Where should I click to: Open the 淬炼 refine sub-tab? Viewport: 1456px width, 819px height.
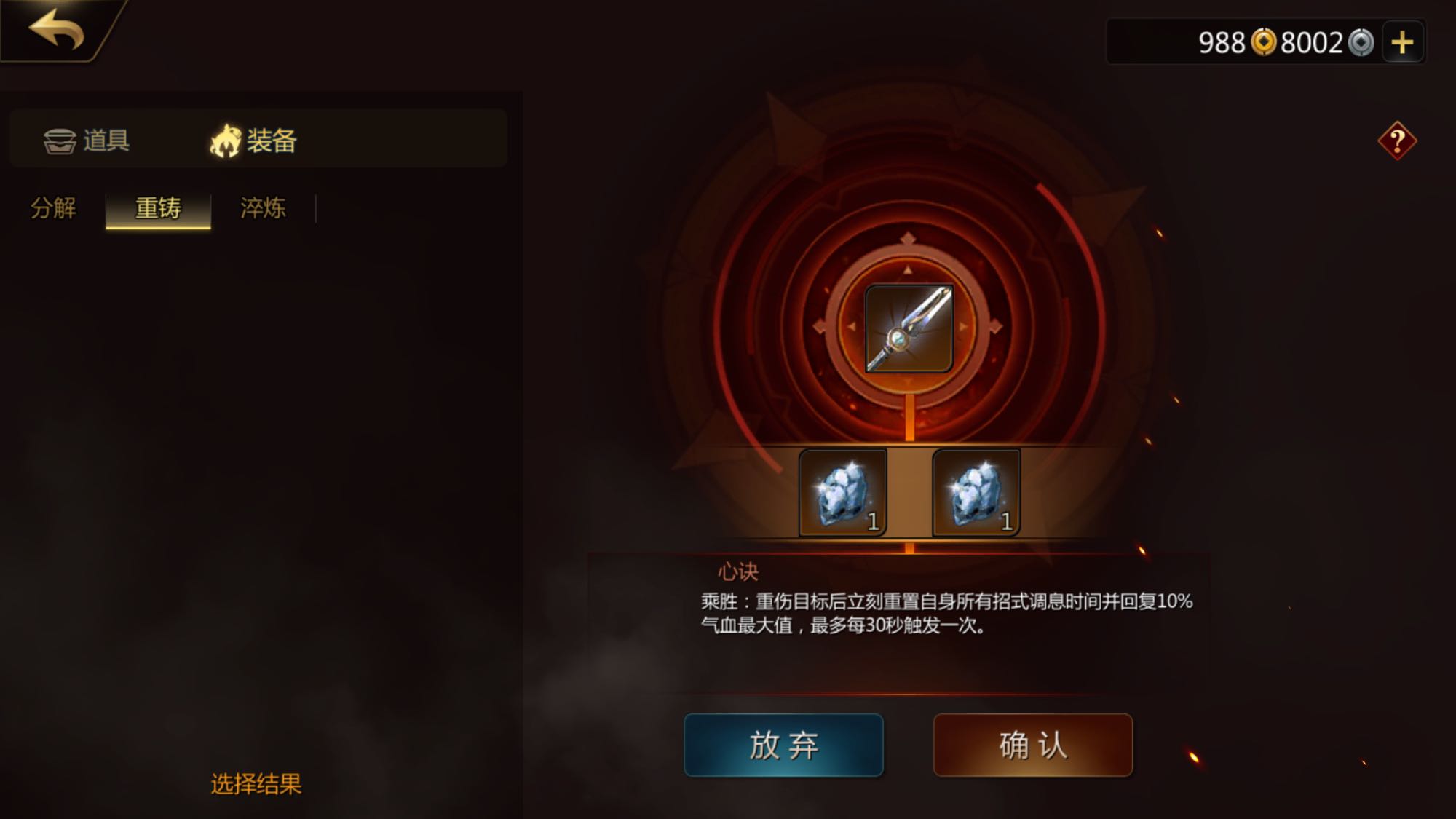[x=263, y=208]
